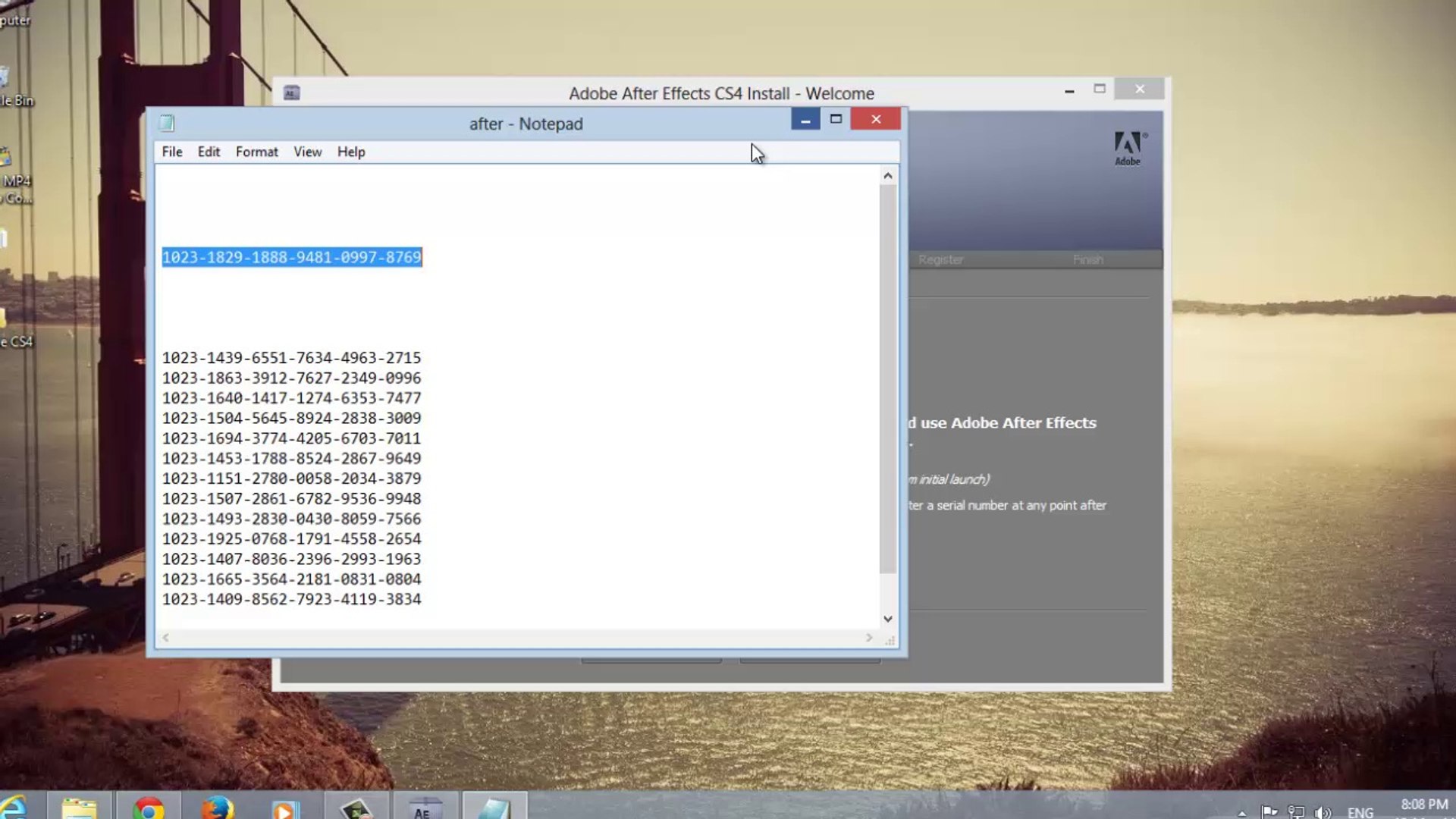The image size is (1456, 819).
Task: Switch to the AE installer taskbar icon
Action: 423,808
